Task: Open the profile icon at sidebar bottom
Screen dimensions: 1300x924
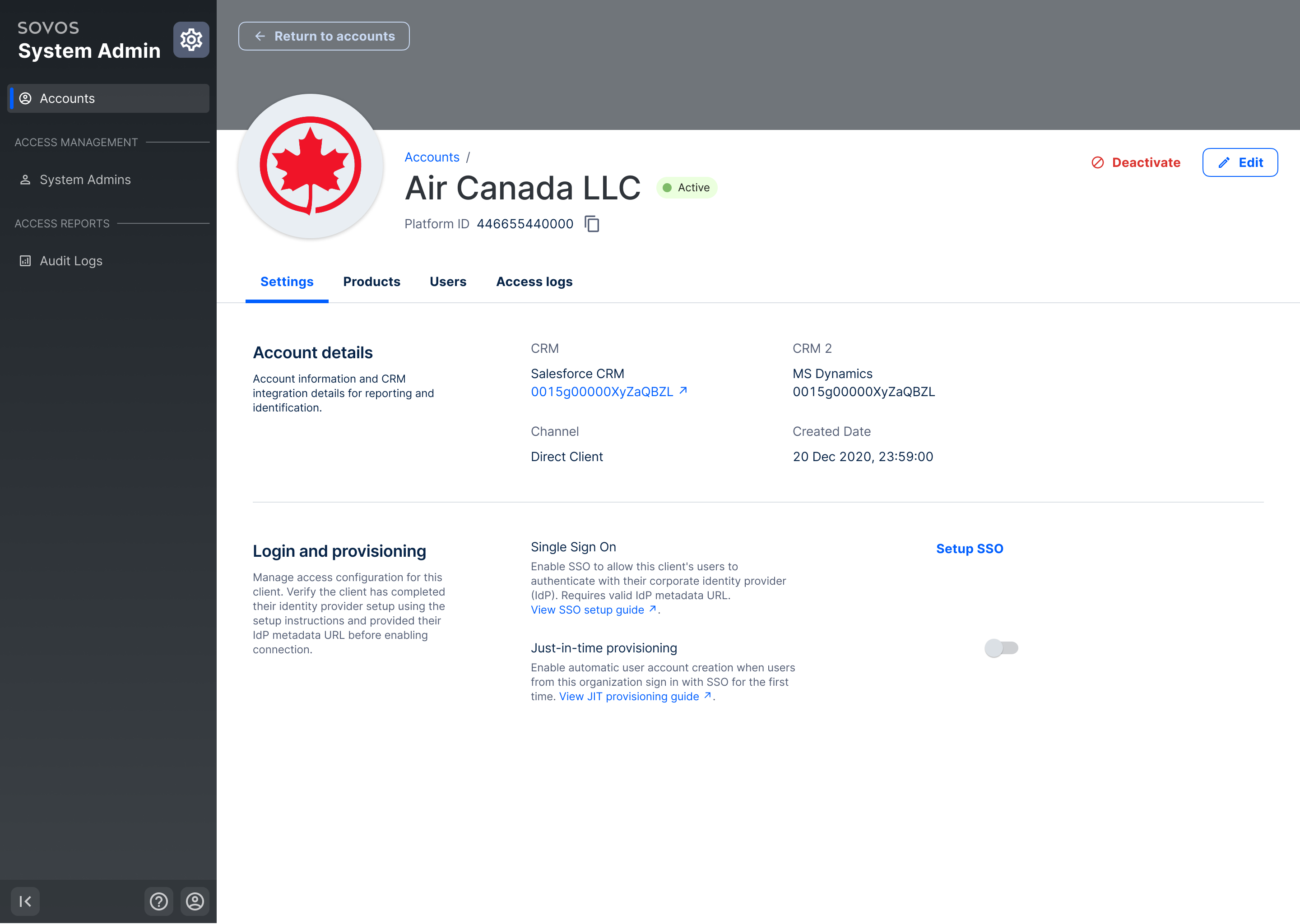Action: click(x=194, y=901)
